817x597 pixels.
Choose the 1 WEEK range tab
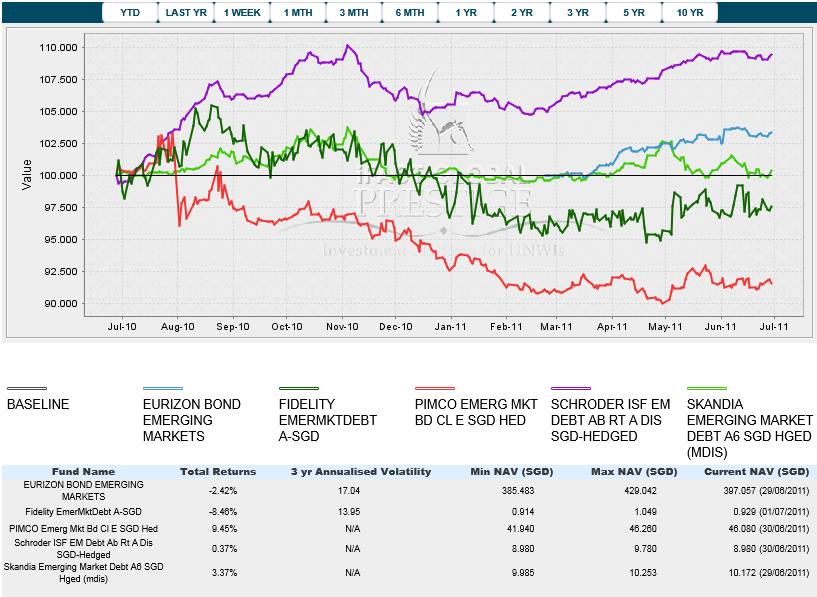pyautogui.click(x=242, y=13)
